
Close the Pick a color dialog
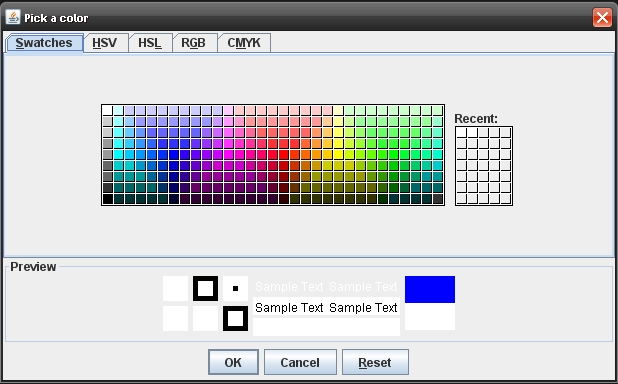click(602, 17)
